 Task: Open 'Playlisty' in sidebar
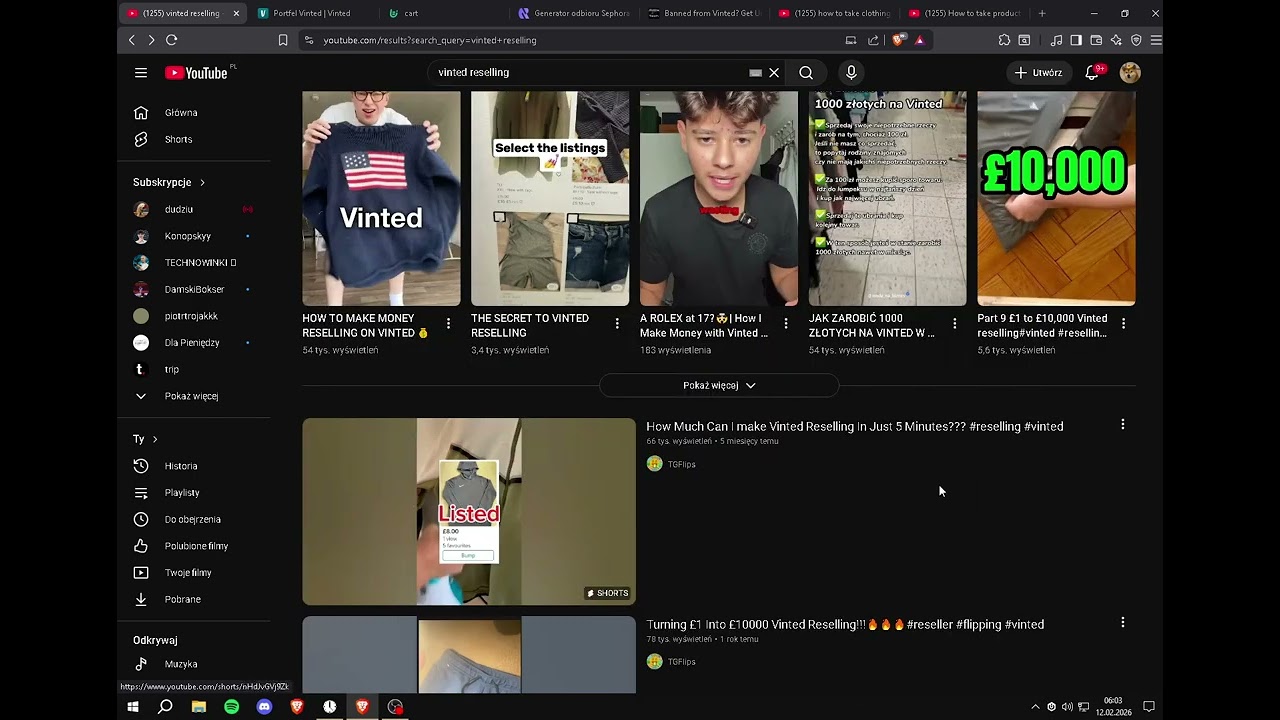182,493
